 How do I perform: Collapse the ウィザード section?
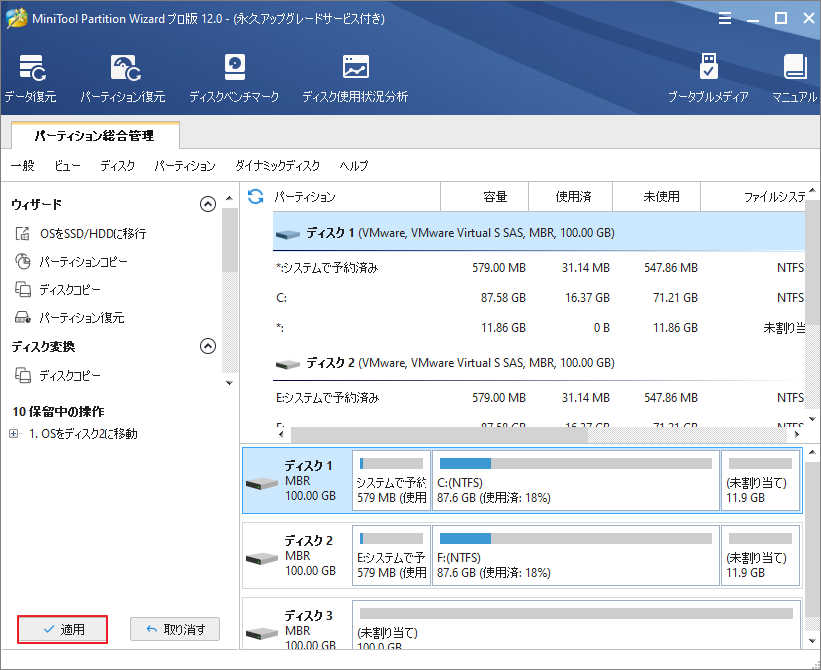point(208,204)
